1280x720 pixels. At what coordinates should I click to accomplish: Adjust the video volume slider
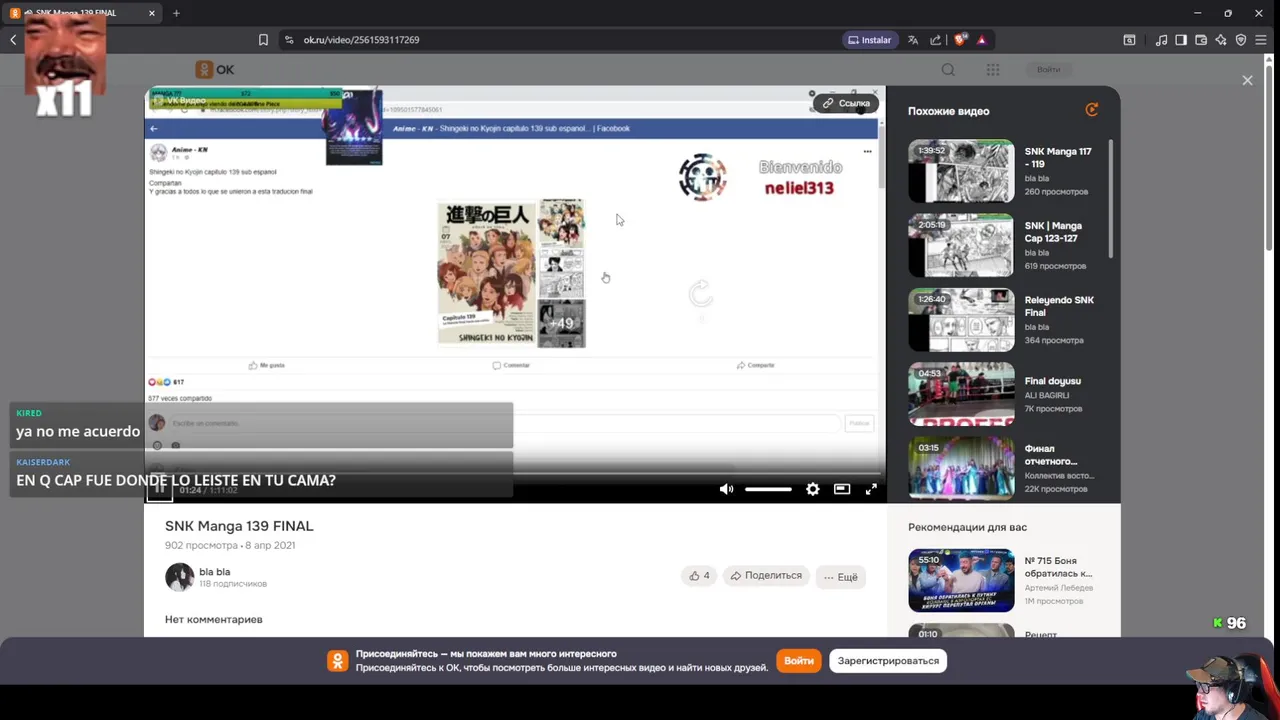pyautogui.click(x=768, y=489)
